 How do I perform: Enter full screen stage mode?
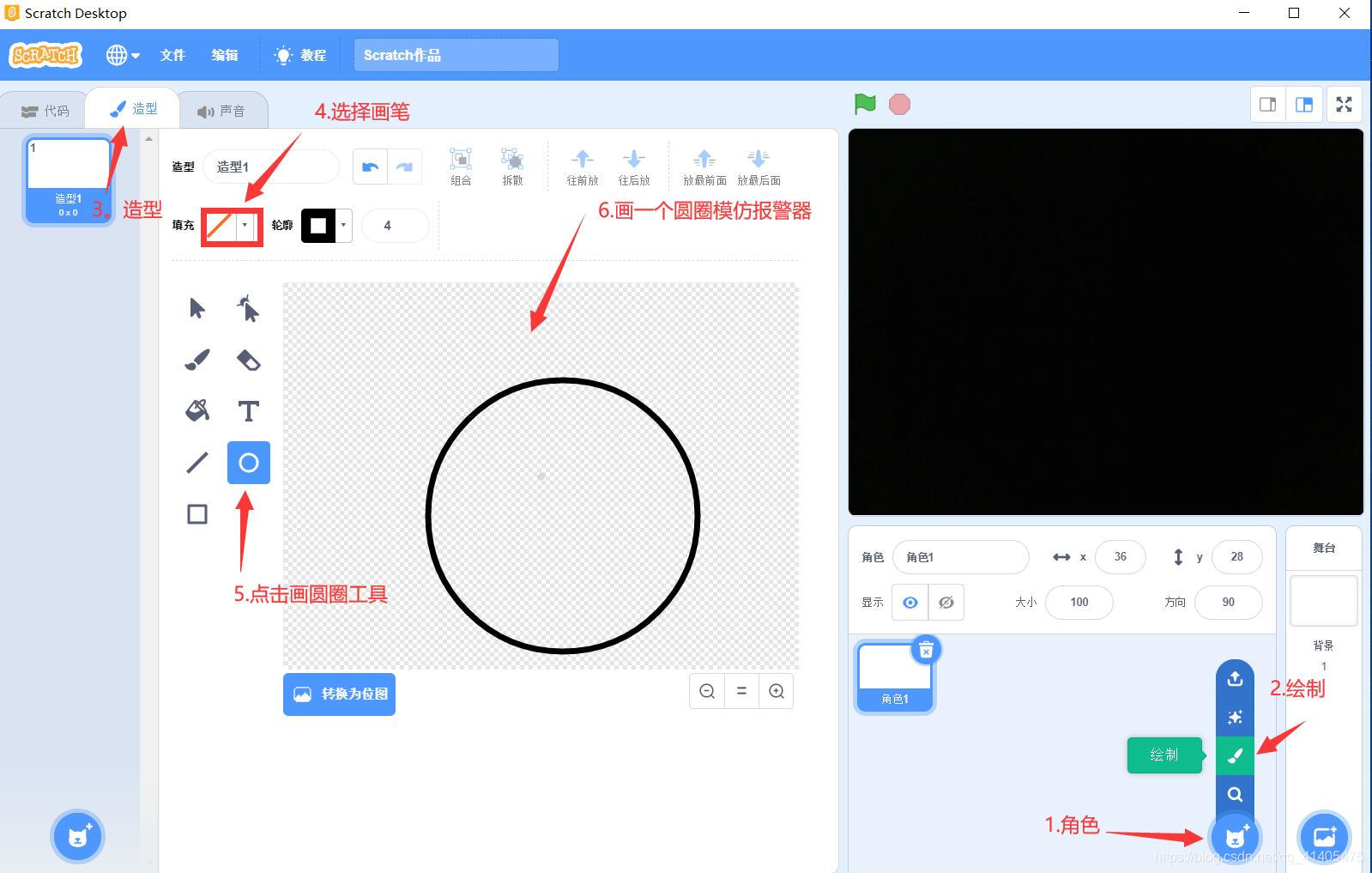coord(1345,105)
